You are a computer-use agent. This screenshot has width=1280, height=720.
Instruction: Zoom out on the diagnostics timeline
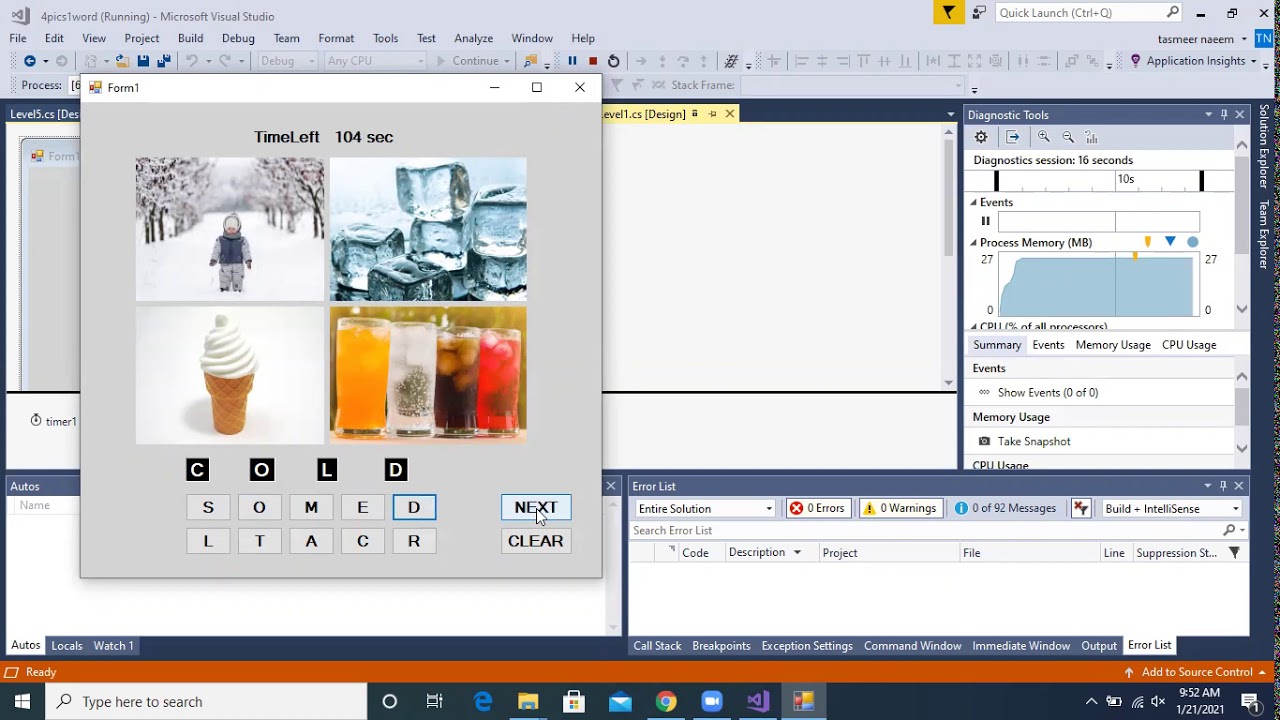(x=1068, y=137)
